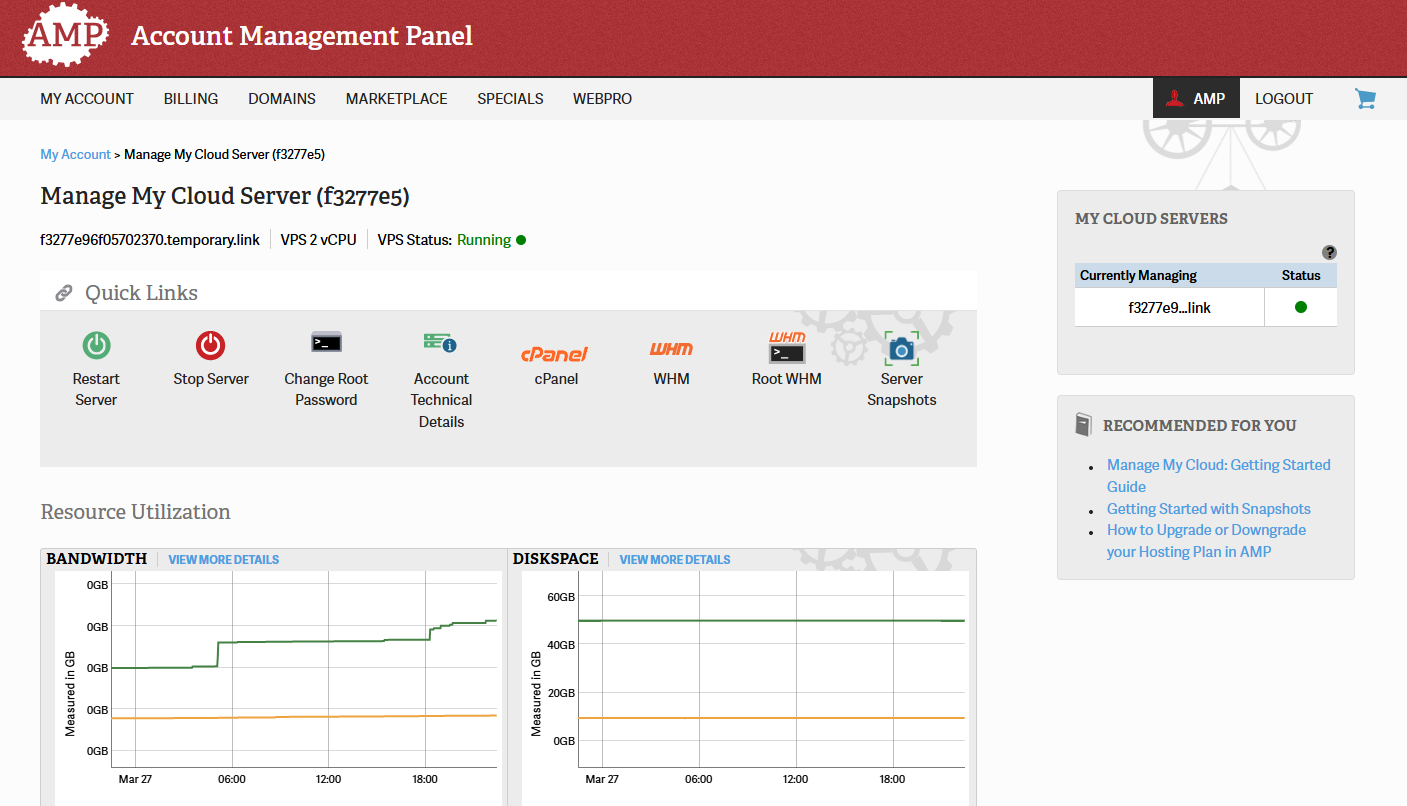Open Change Root Password terminal icon
The height and width of the screenshot is (806, 1407).
point(326,342)
